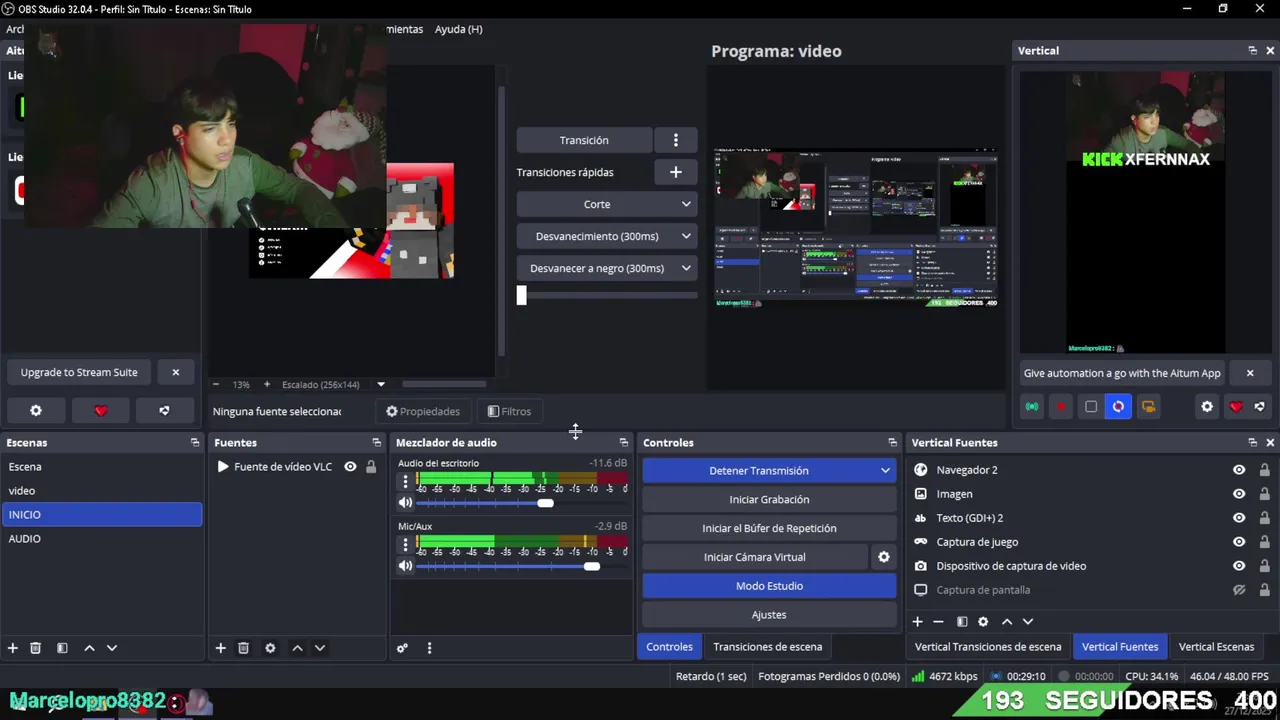Screen dimensions: 1280x720
Task: Click the orange Vertical virtual camera icon
Action: click(1148, 407)
